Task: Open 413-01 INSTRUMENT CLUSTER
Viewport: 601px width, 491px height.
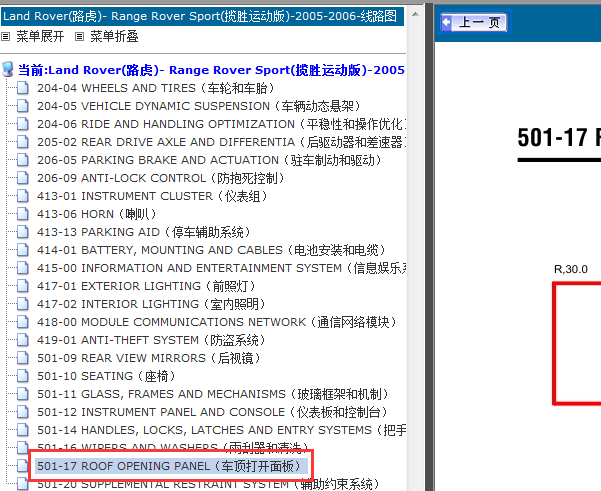Action: pos(152,196)
